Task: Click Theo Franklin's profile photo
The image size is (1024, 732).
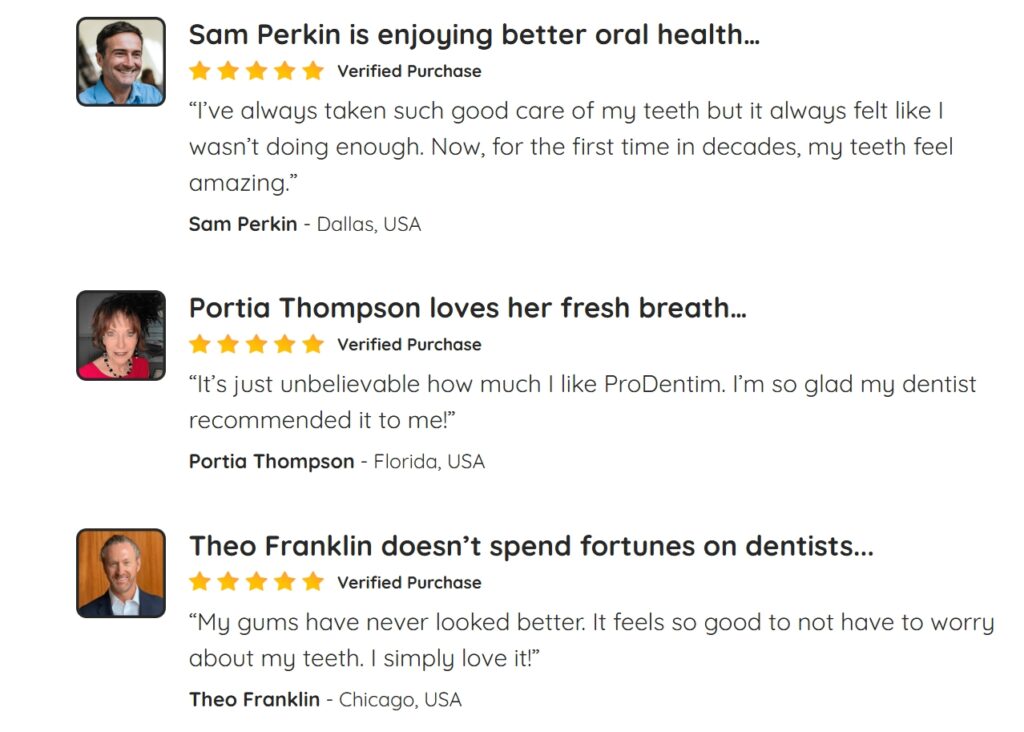Action: click(121, 573)
